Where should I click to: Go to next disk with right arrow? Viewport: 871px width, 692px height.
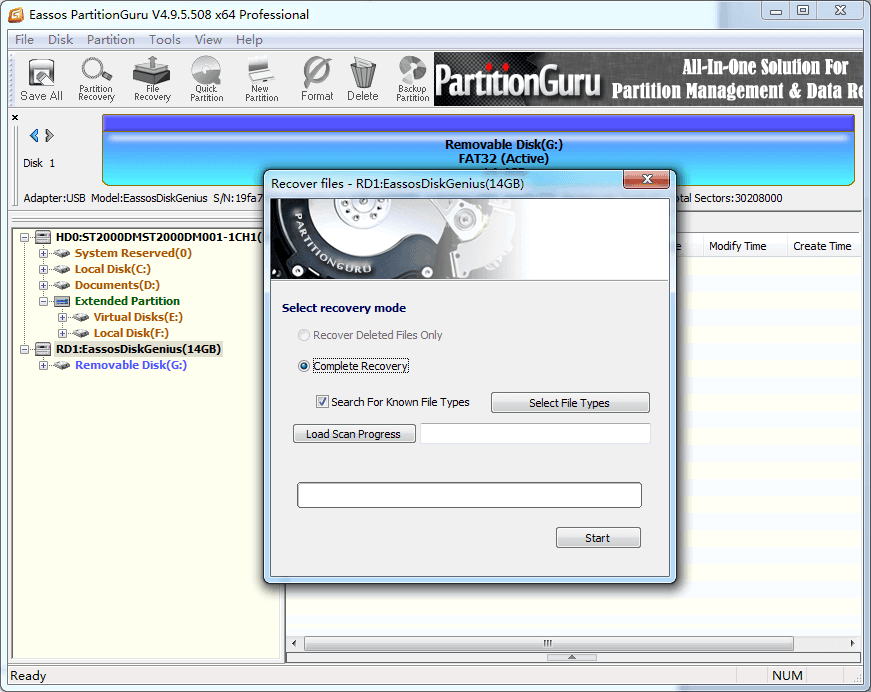click(x=49, y=136)
